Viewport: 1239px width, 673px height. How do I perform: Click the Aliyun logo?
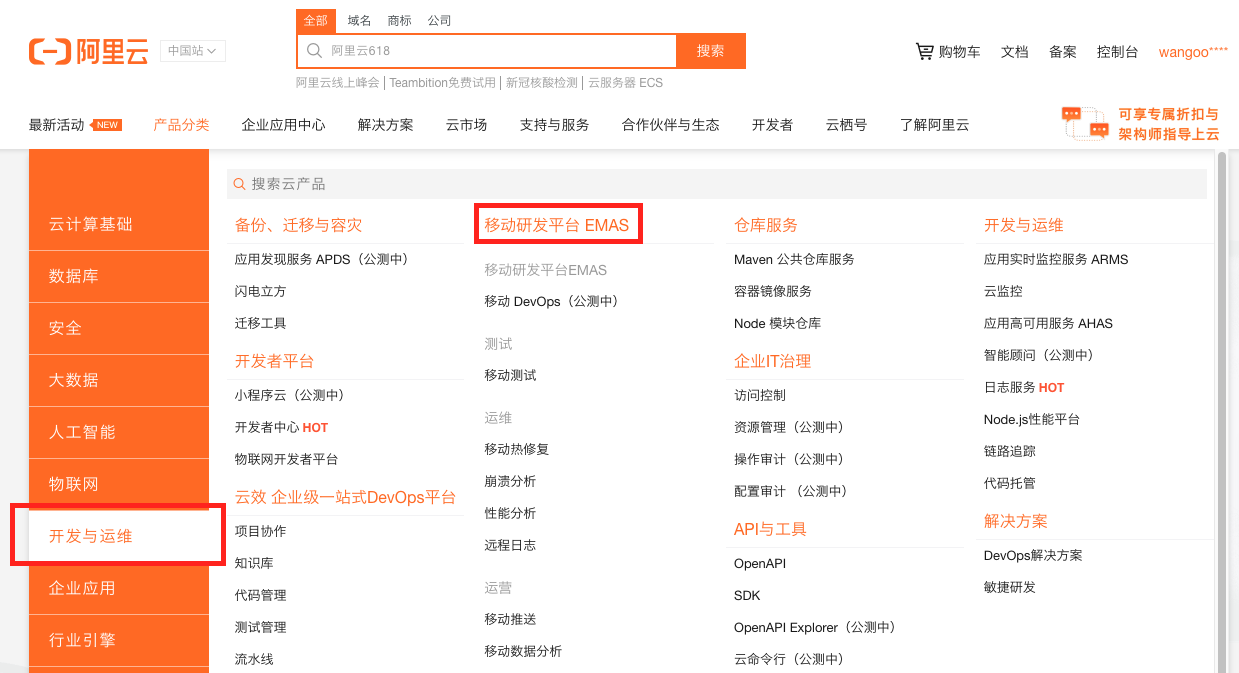(x=88, y=51)
